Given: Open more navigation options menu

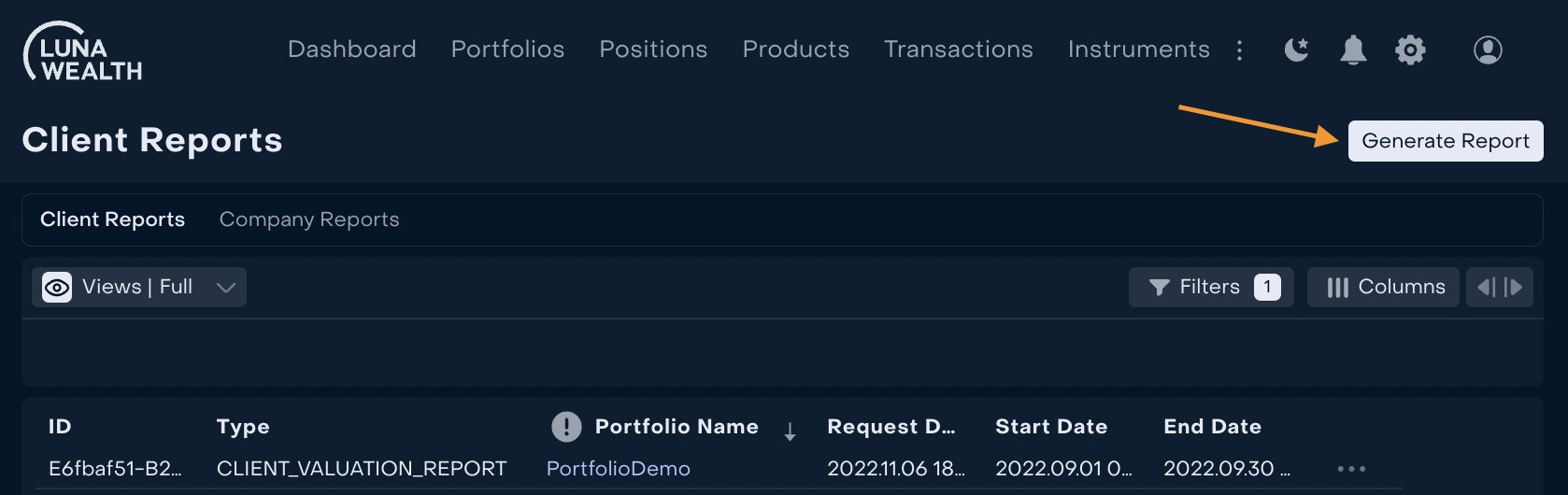Looking at the screenshot, I should [x=1240, y=49].
